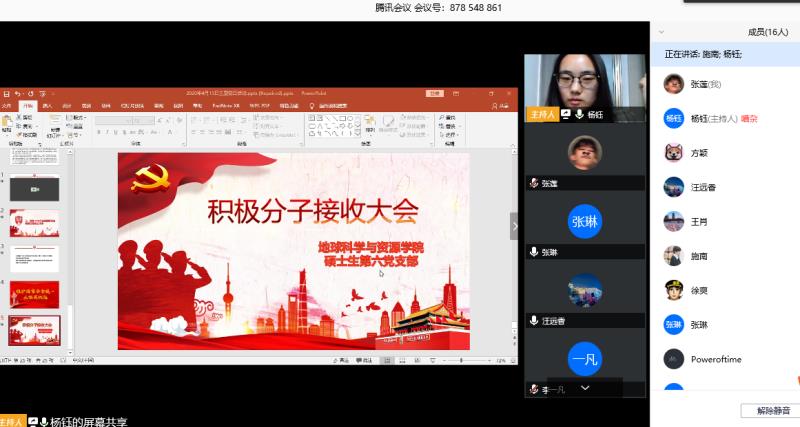Click the muted microphone icon beside 张莲

(x=534, y=183)
